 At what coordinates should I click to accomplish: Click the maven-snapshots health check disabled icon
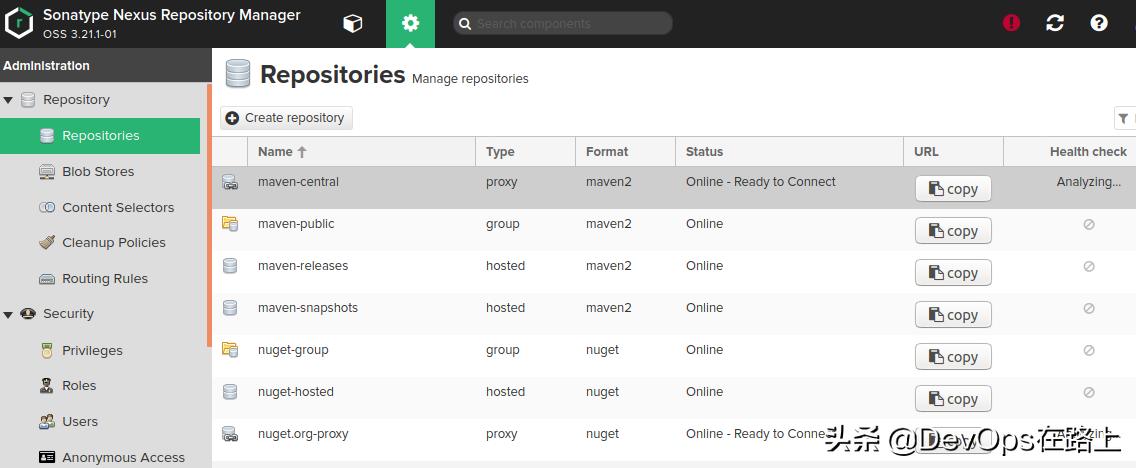click(1088, 309)
